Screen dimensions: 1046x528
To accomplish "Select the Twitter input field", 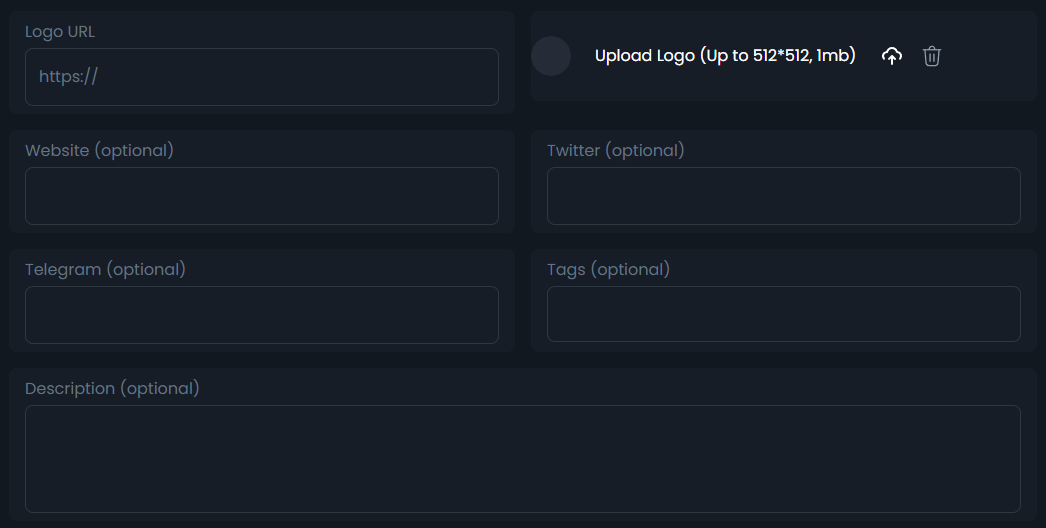I will tap(783, 196).
